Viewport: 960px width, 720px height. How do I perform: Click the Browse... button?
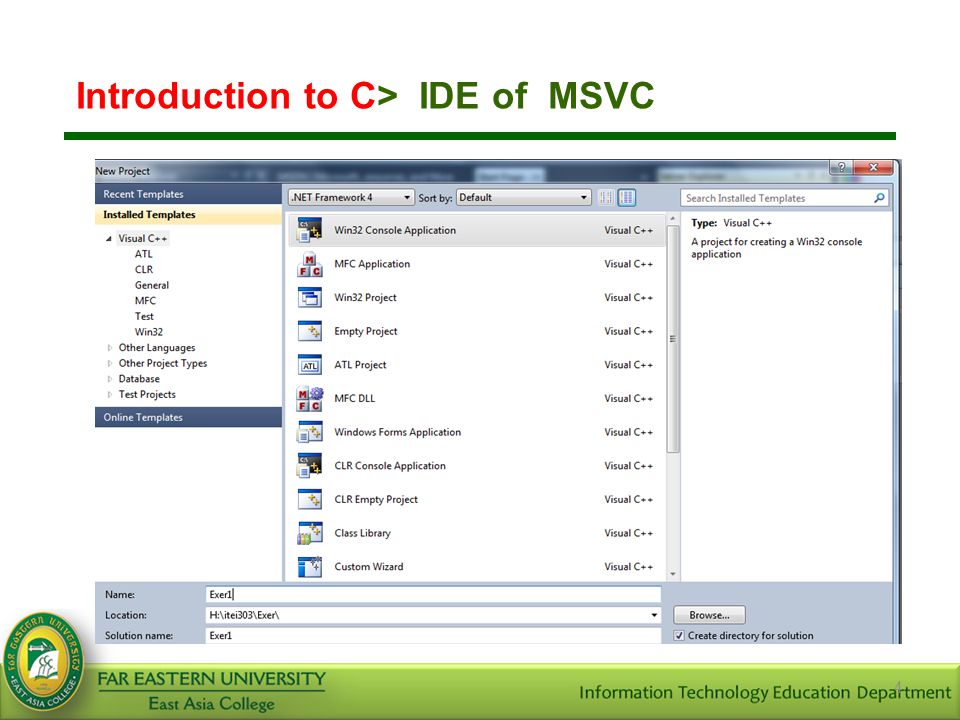pyautogui.click(x=710, y=615)
